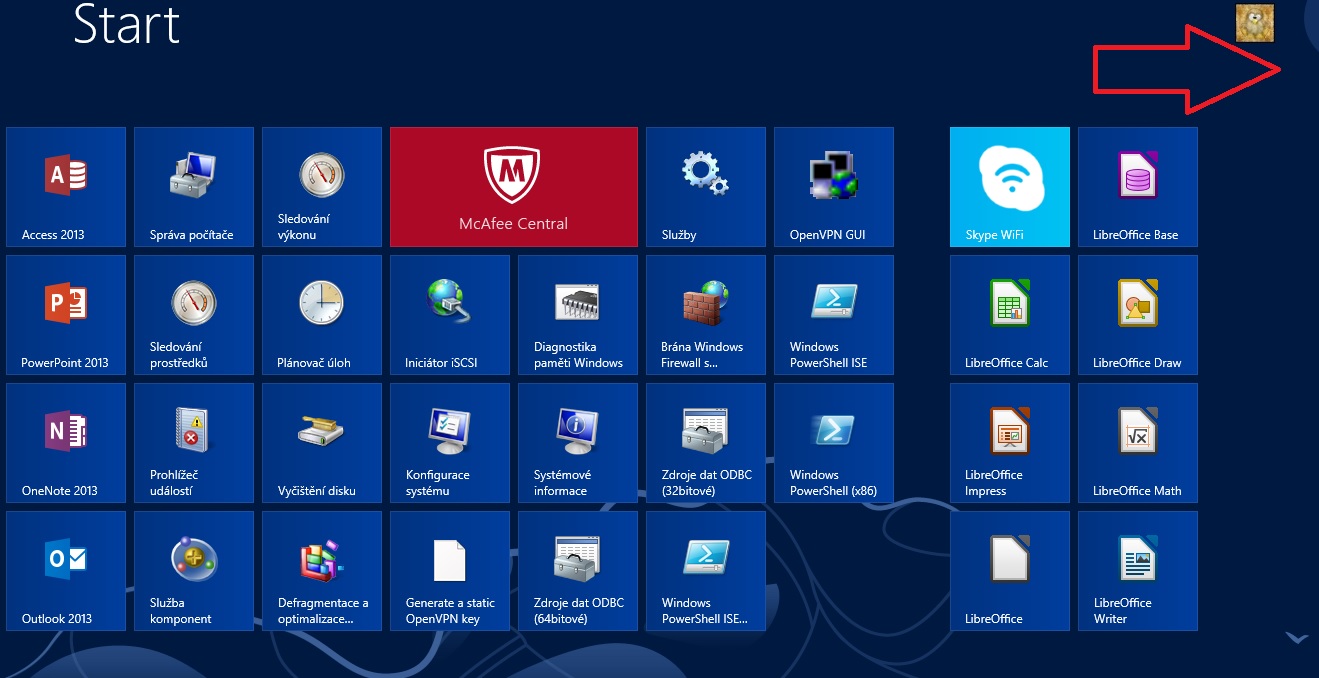Open PowerPoint 2013 tile
The width and height of the screenshot is (1319, 678).
coord(66,315)
